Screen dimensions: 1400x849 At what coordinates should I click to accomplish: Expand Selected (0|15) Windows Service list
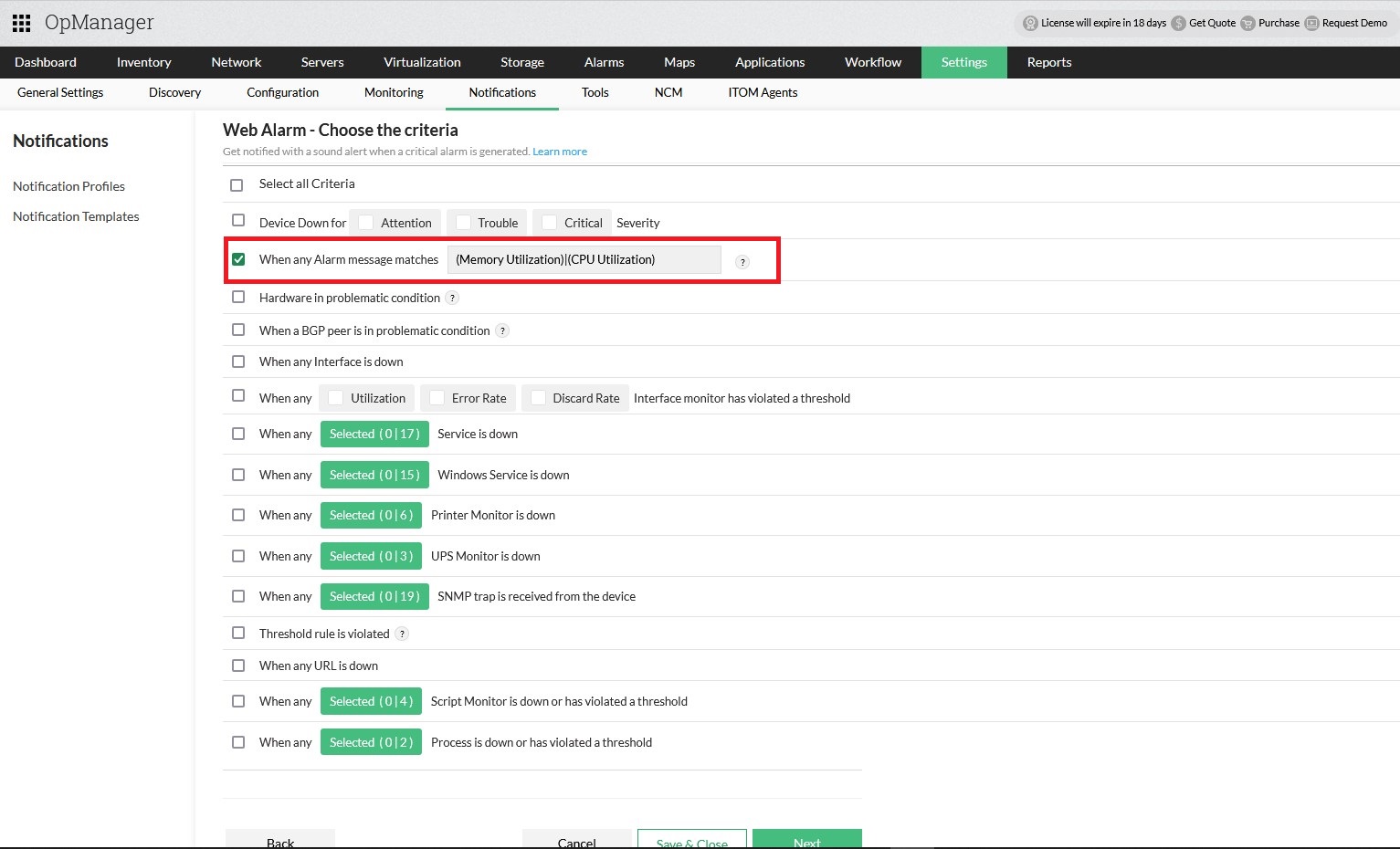point(374,476)
